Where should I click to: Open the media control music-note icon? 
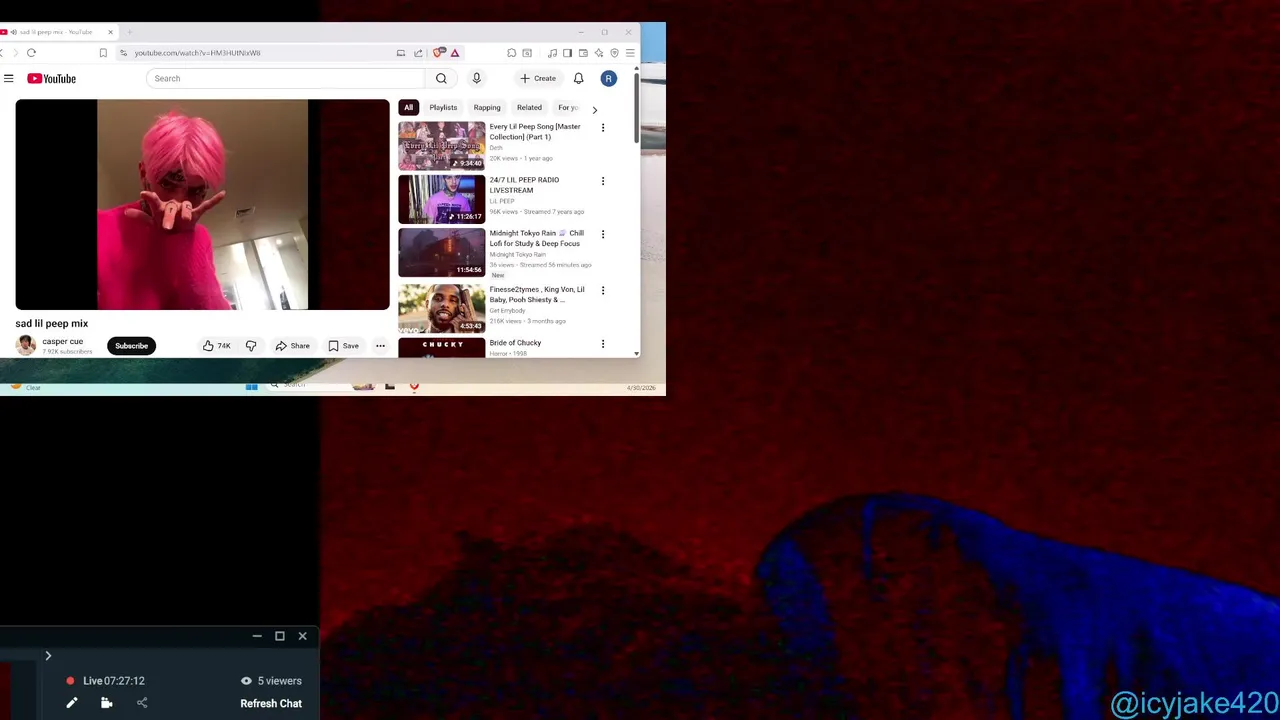pos(552,53)
